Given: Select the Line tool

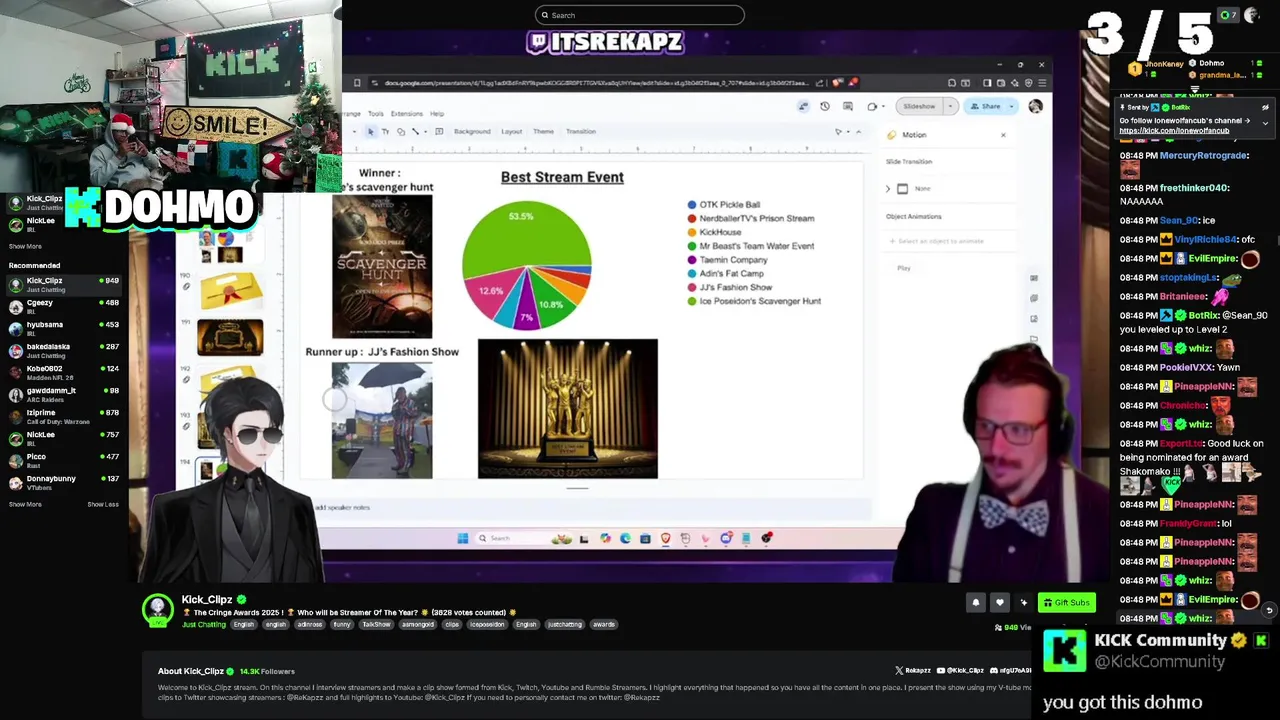Looking at the screenshot, I should [414, 132].
